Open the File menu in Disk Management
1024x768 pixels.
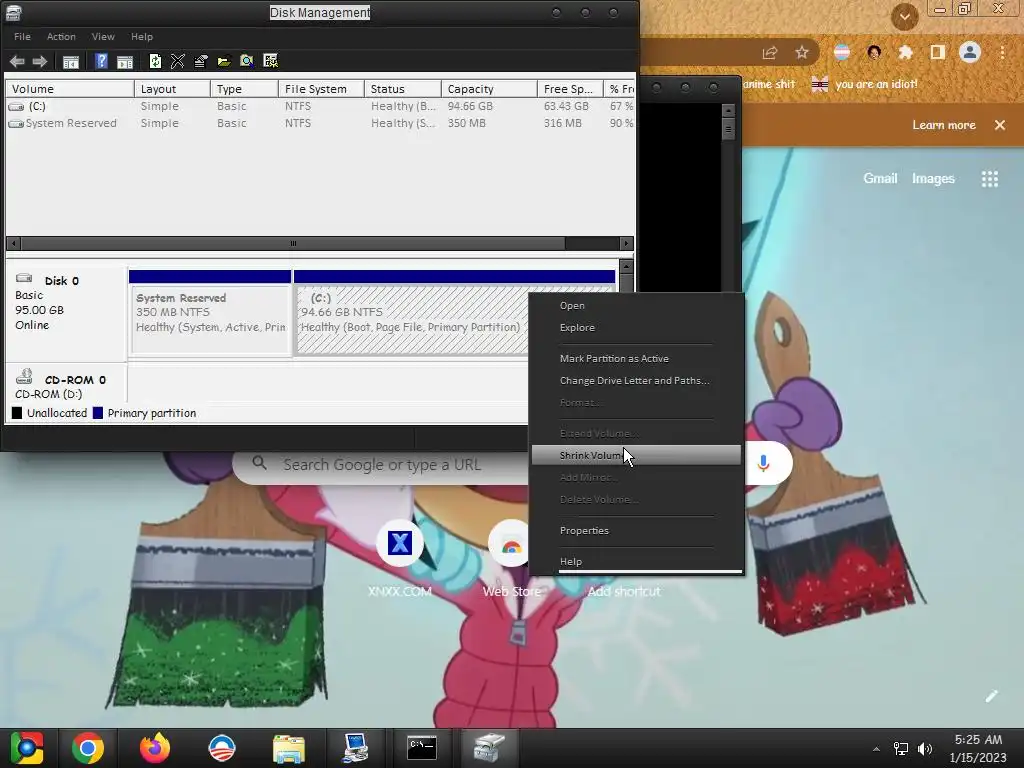tap(22, 37)
